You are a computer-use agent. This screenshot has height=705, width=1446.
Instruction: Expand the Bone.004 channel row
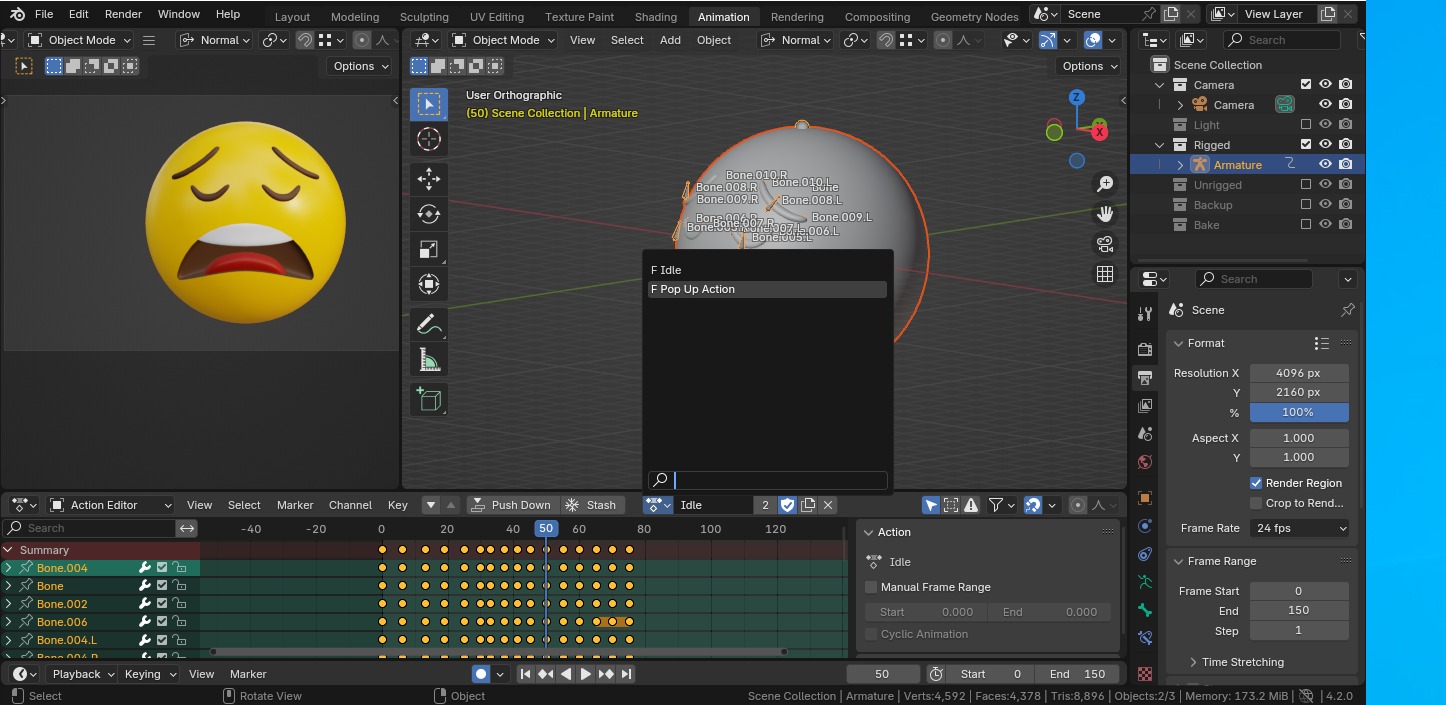(8, 568)
